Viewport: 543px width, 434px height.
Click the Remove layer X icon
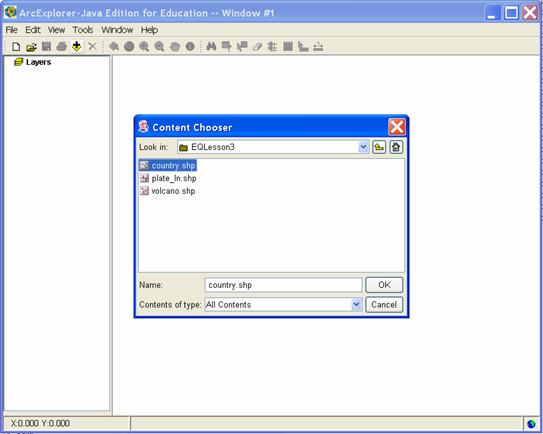[x=92, y=46]
